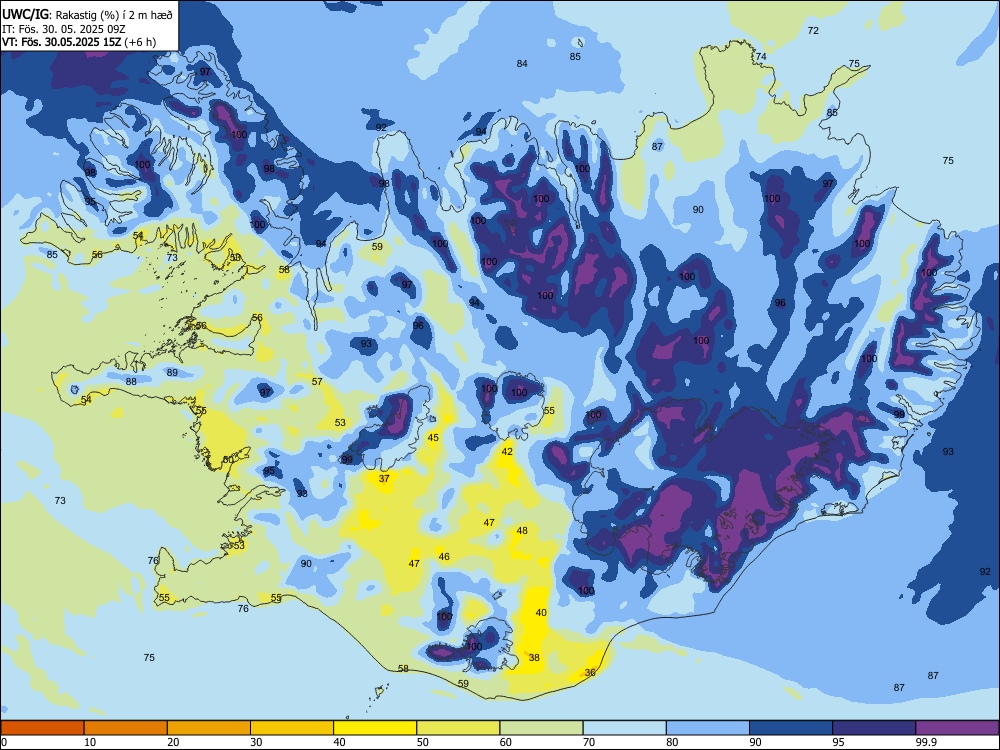The height and width of the screenshot is (750, 1000).
Task: Click the 20–30 legend color swatch
Action: click(209, 728)
